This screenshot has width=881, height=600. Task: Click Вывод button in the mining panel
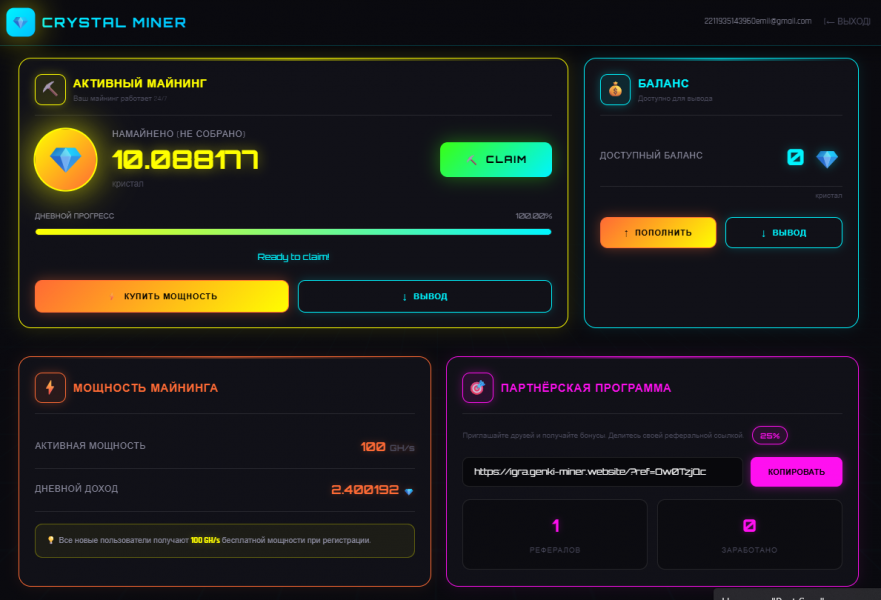[424, 296]
